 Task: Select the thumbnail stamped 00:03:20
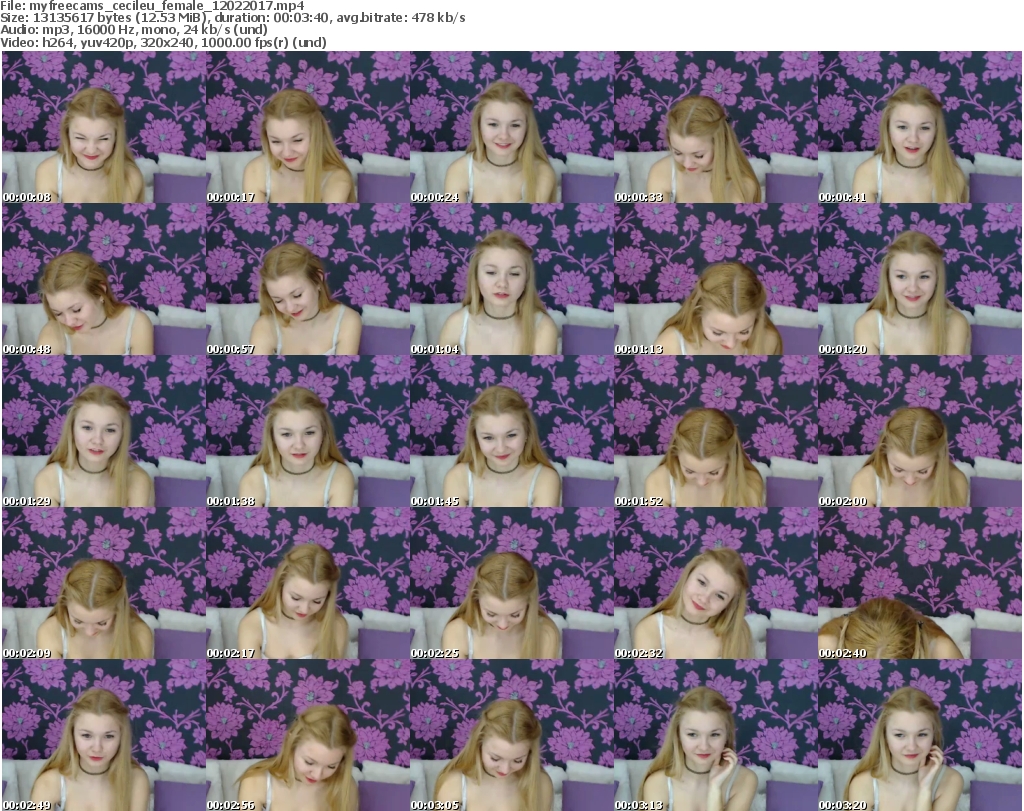pos(920,735)
